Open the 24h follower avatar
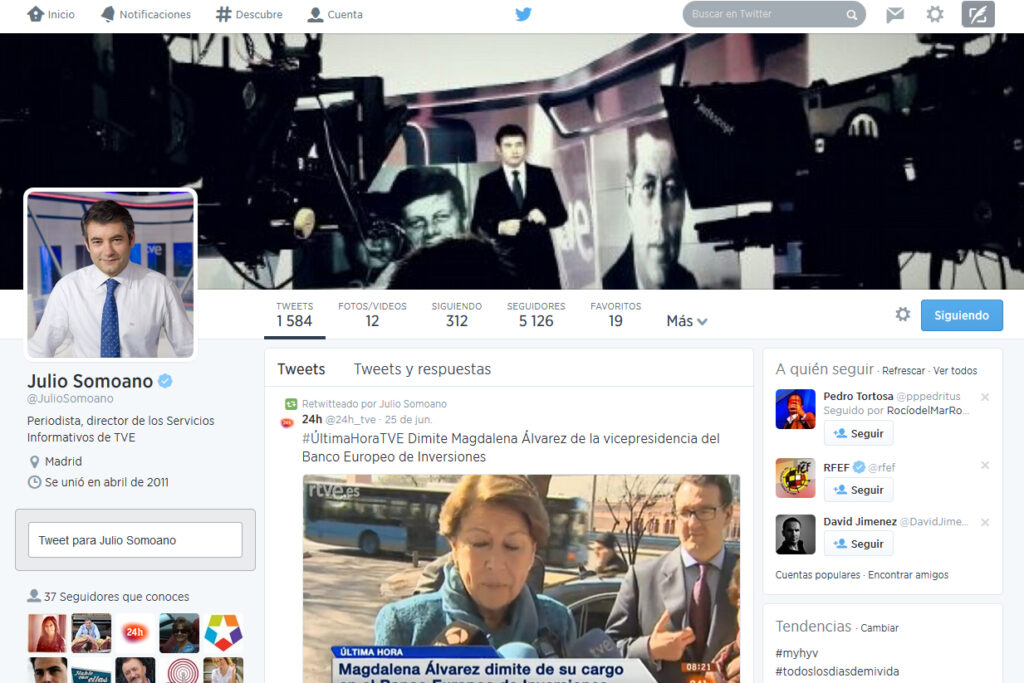 [x=135, y=632]
